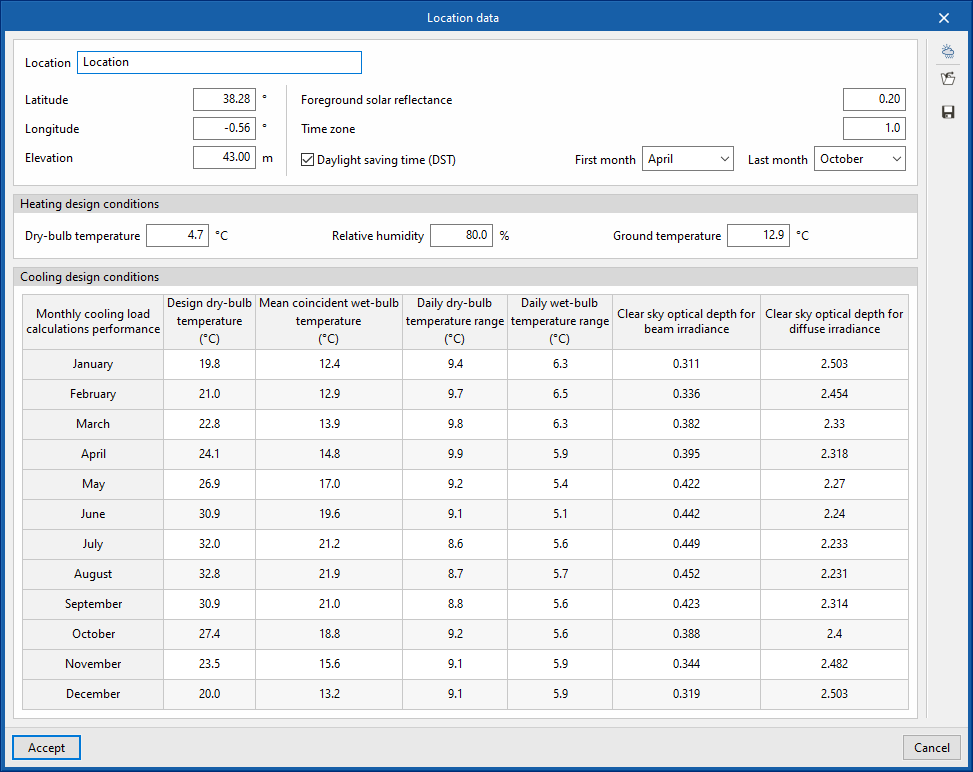
Task: Click the Time zone value field
Action: 874,128
